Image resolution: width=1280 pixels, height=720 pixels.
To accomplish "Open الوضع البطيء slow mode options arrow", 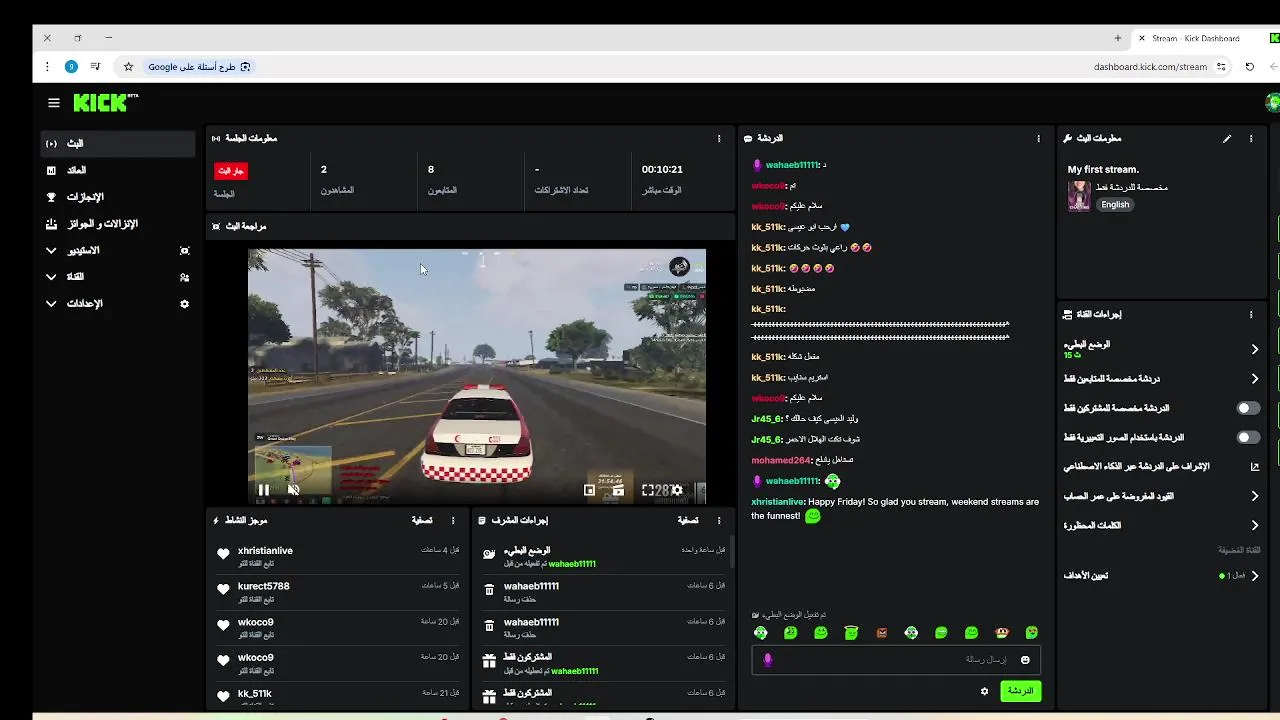I will (x=1255, y=349).
